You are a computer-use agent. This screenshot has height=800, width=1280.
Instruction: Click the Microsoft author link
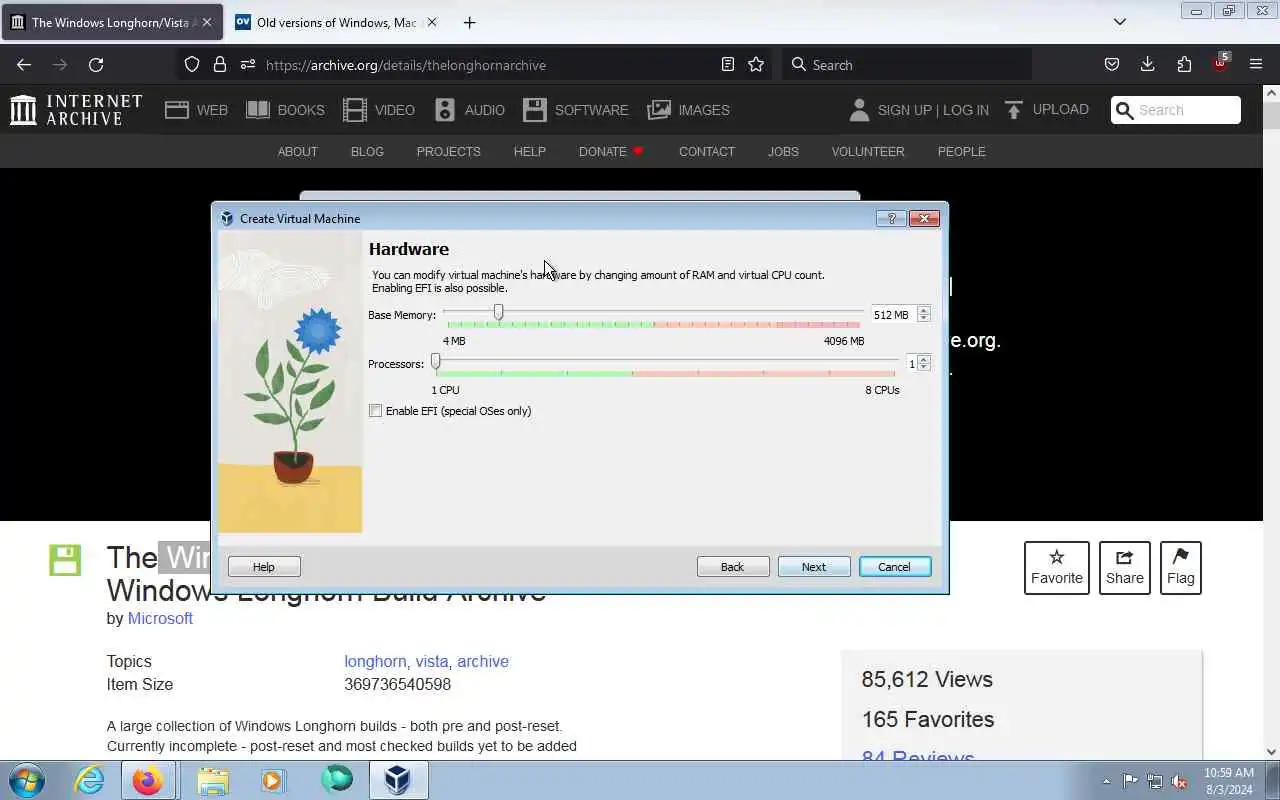[x=160, y=618]
